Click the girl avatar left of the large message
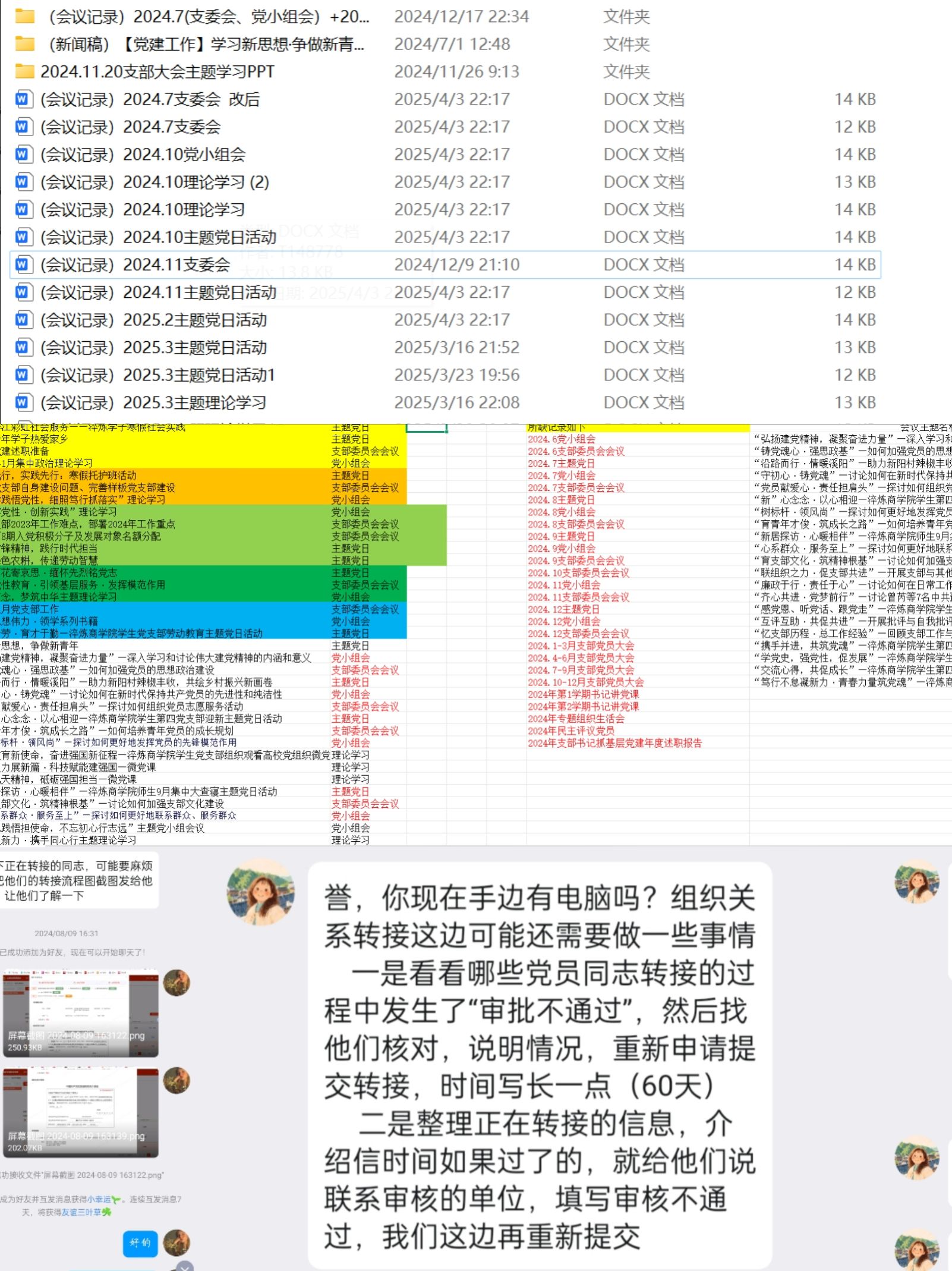This screenshot has height=1271, width=952. [260, 892]
